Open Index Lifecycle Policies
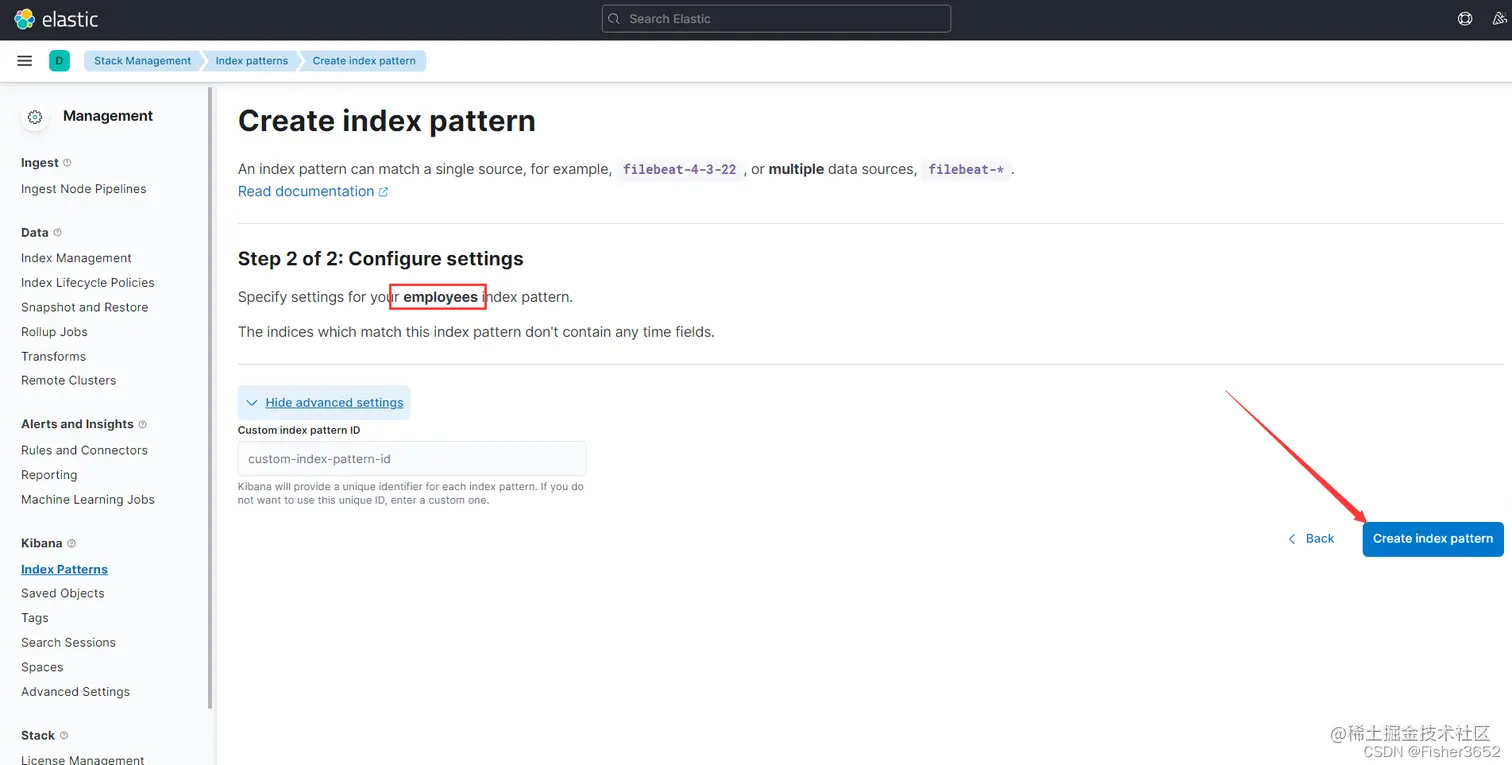The image size is (1512, 765). [88, 283]
